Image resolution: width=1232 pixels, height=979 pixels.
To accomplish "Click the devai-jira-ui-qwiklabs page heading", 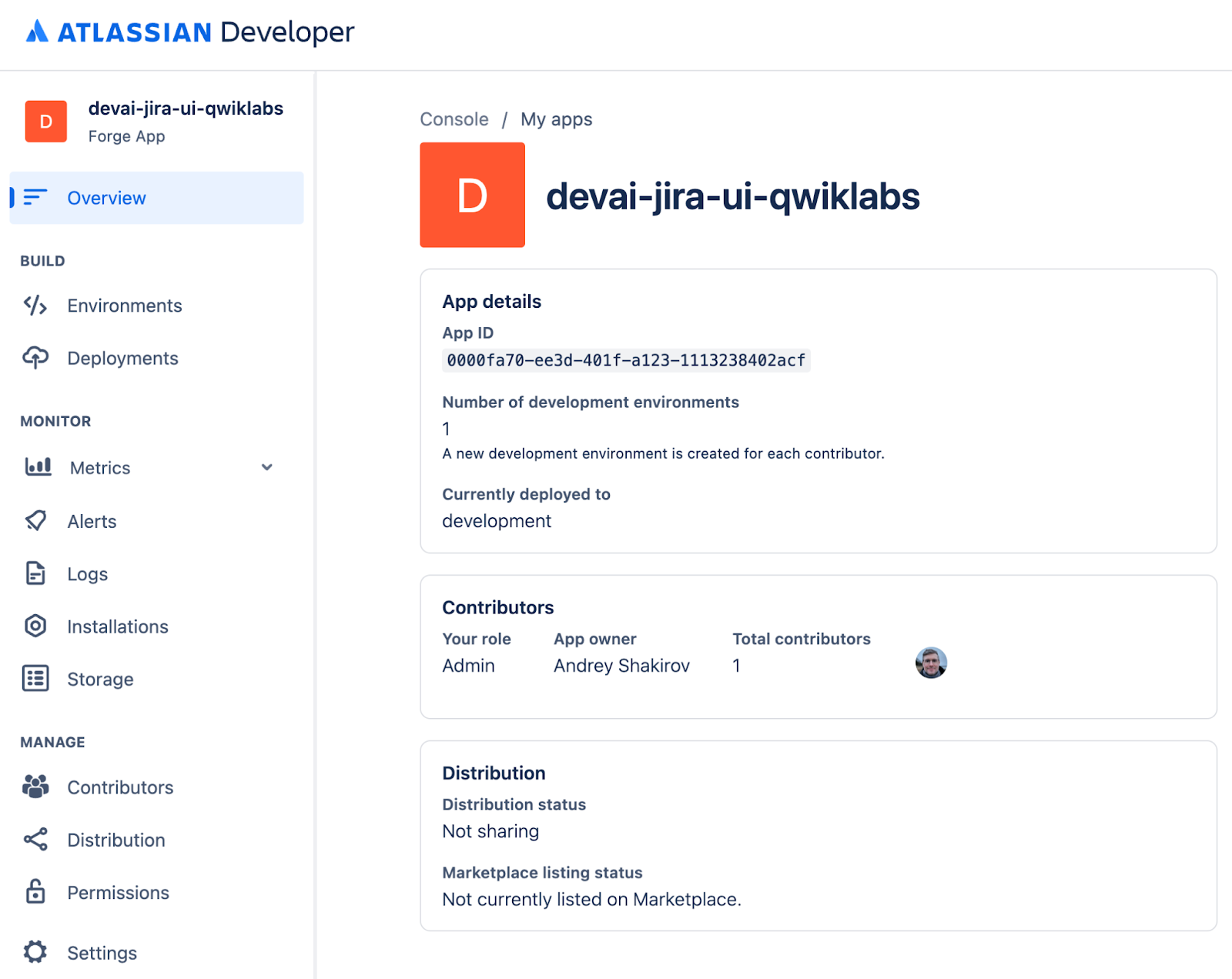I will pos(733,196).
